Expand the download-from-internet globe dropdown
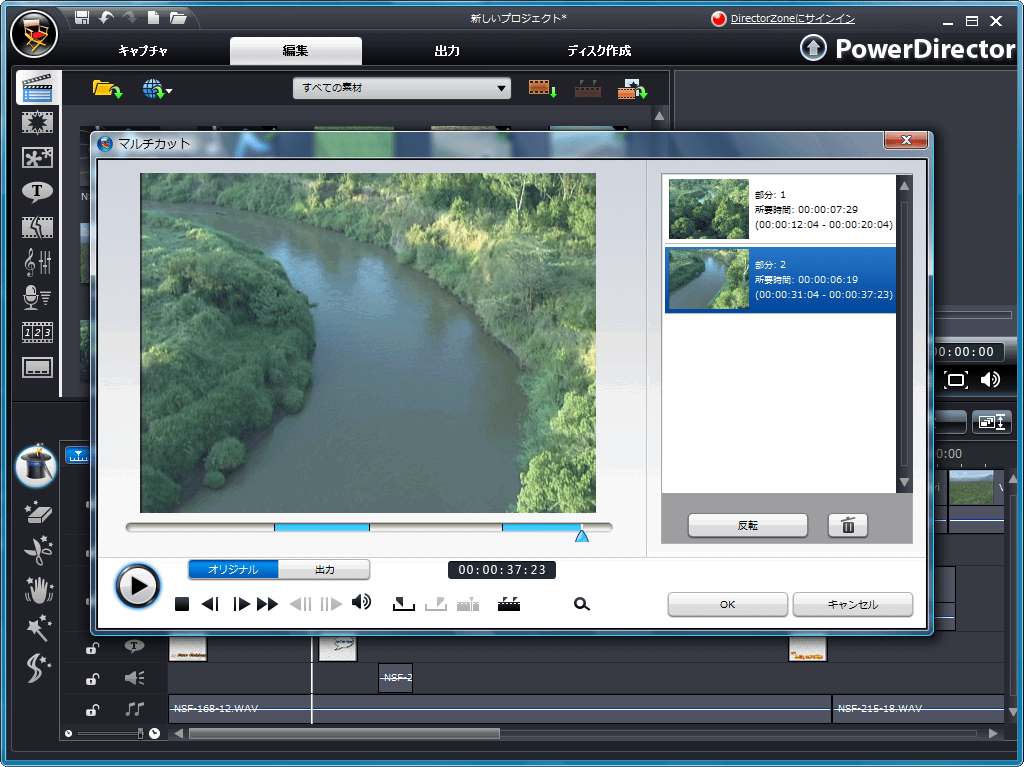Viewport: 1024px width, 767px height. click(x=157, y=90)
